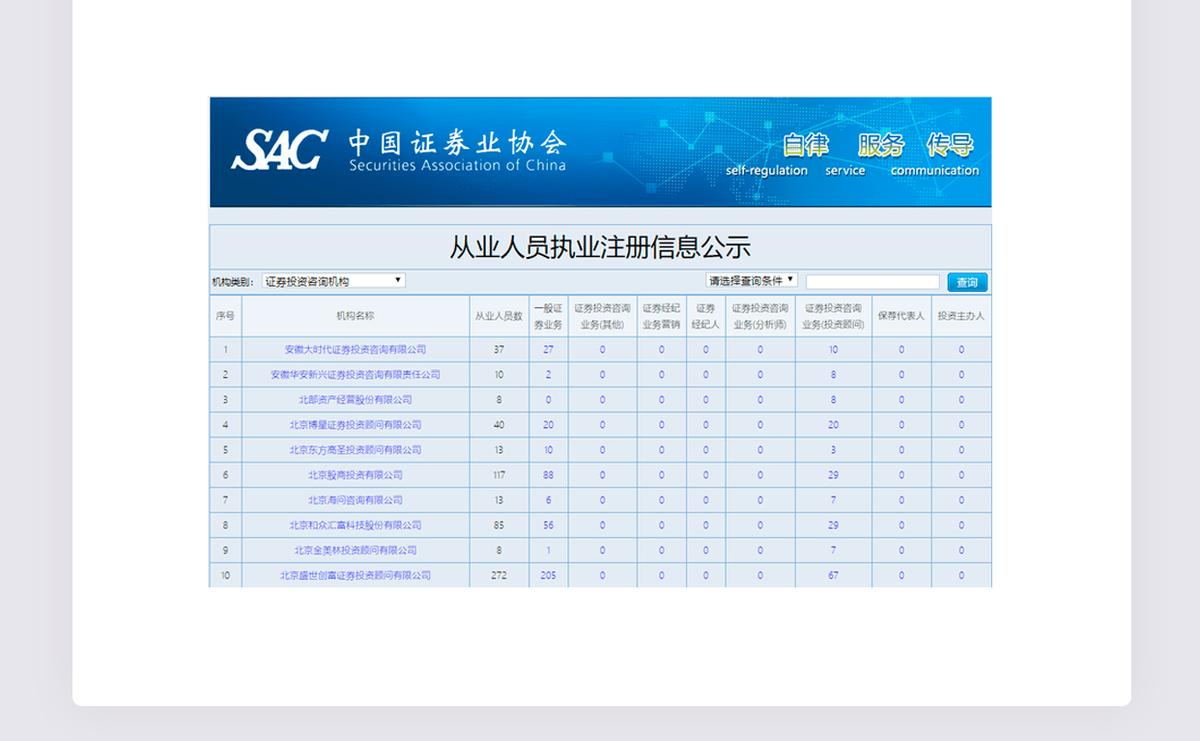
Task: Click the 查询 search button
Action: (966, 282)
